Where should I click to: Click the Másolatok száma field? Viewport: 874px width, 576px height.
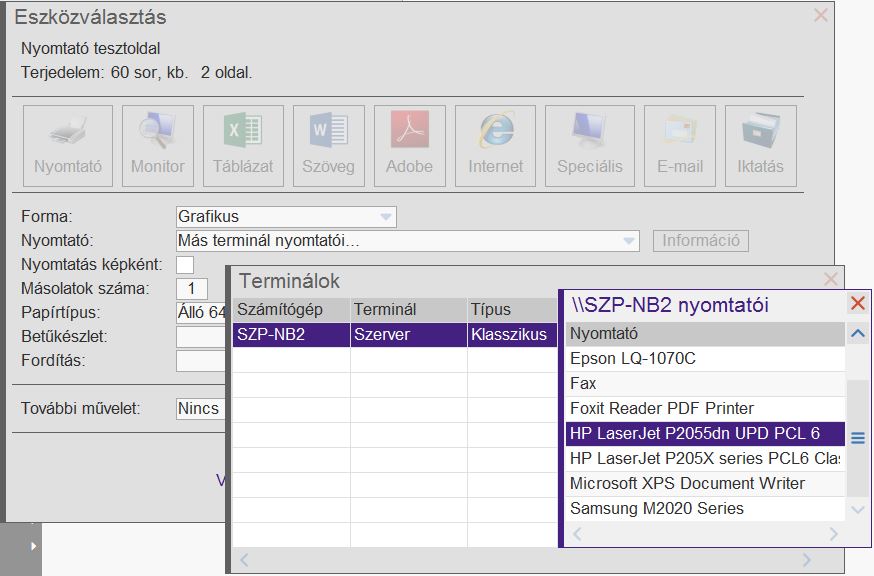pos(192,288)
